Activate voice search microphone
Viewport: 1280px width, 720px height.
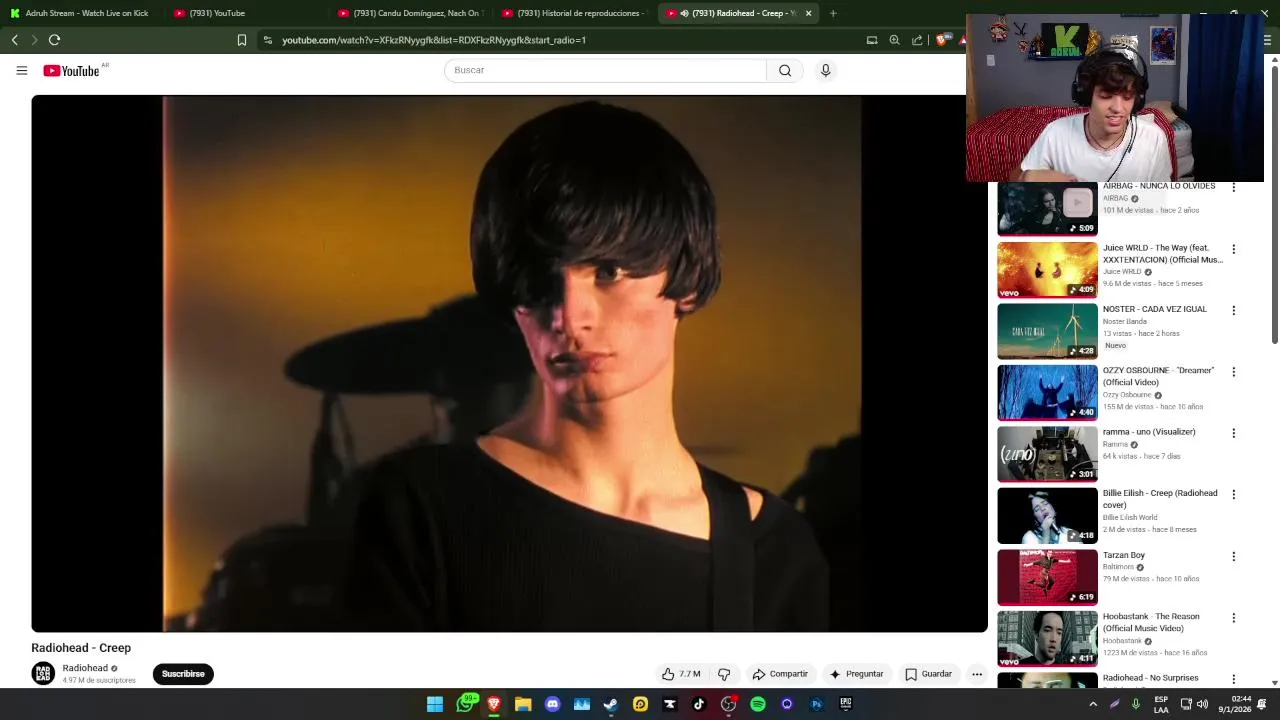click(825, 70)
